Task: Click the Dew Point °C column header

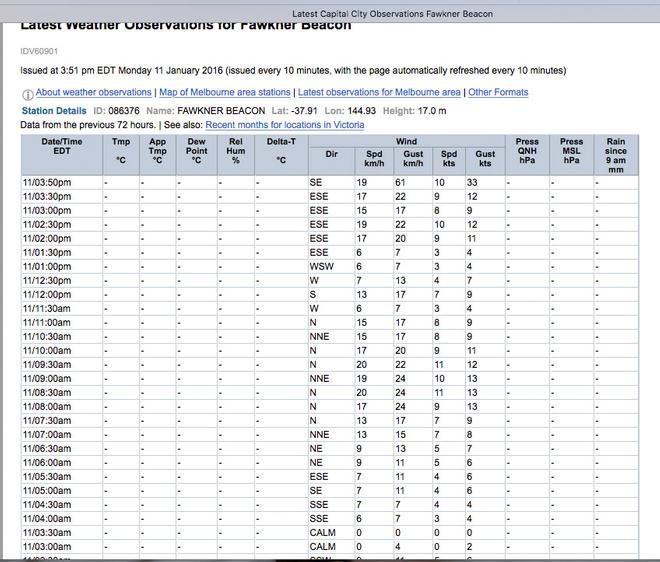Action: click(x=197, y=155)
